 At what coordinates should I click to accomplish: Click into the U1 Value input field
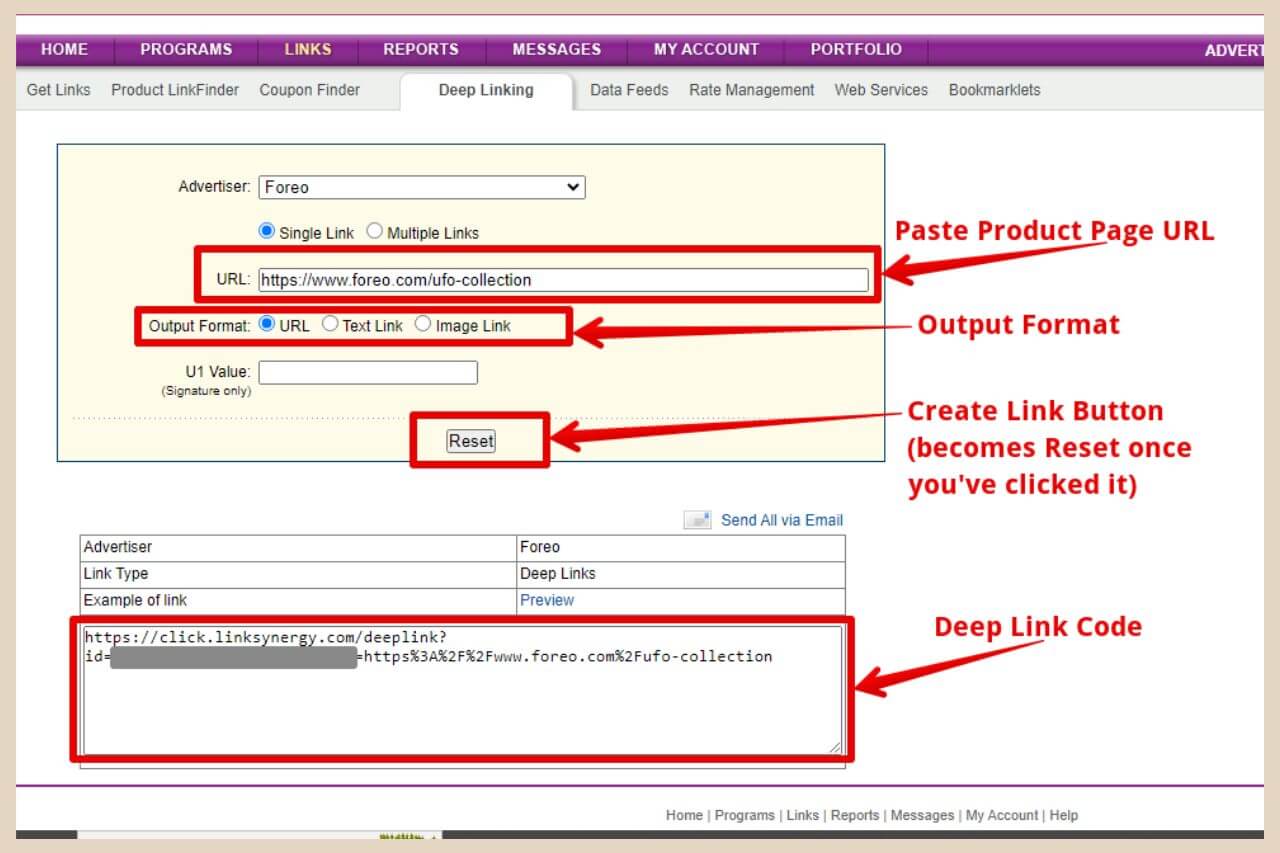(368, 373)
